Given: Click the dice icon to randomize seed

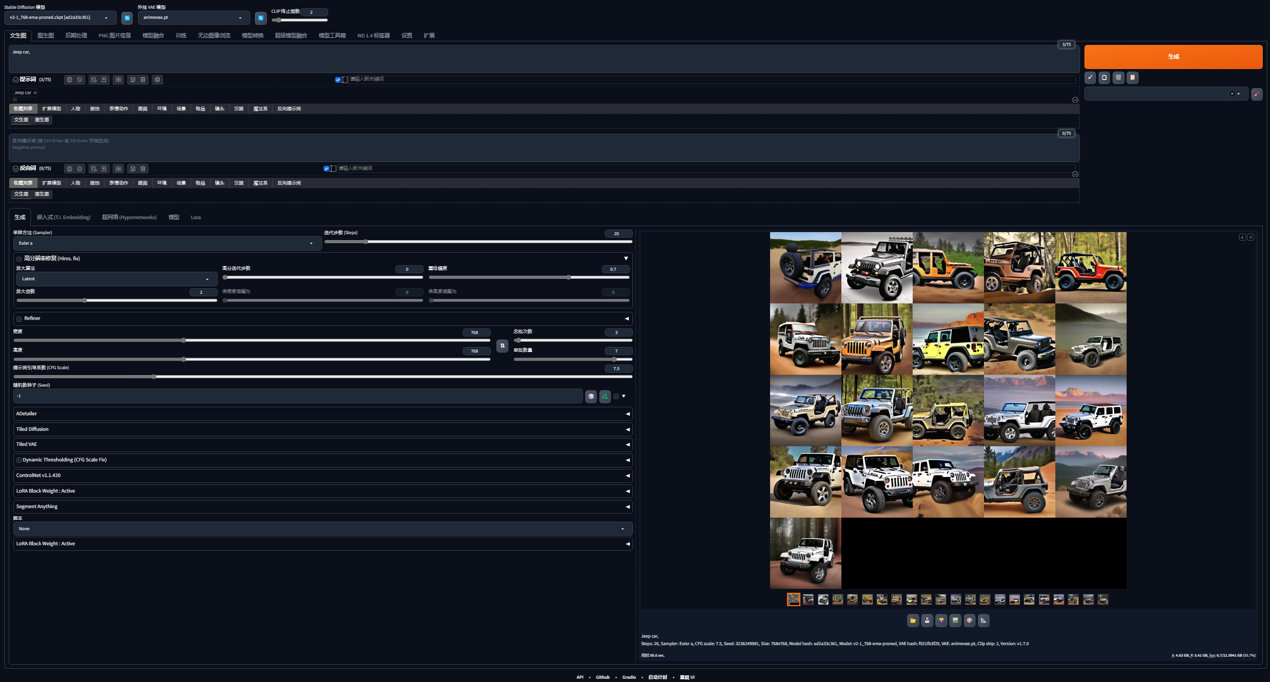Looking at the screenshot, I should tap(591, 396).
